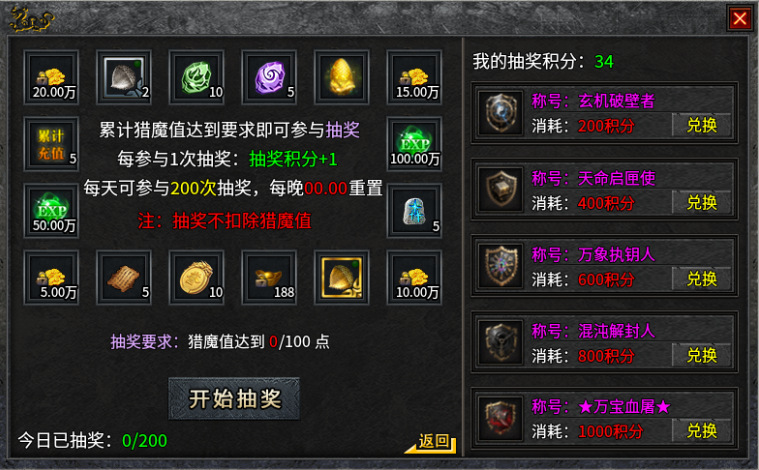Exchange 1000 points for ★万宝血屠★ title
The height and width of the screenshot is (470, 759).
pyautogui.click(x=702, y=430)
